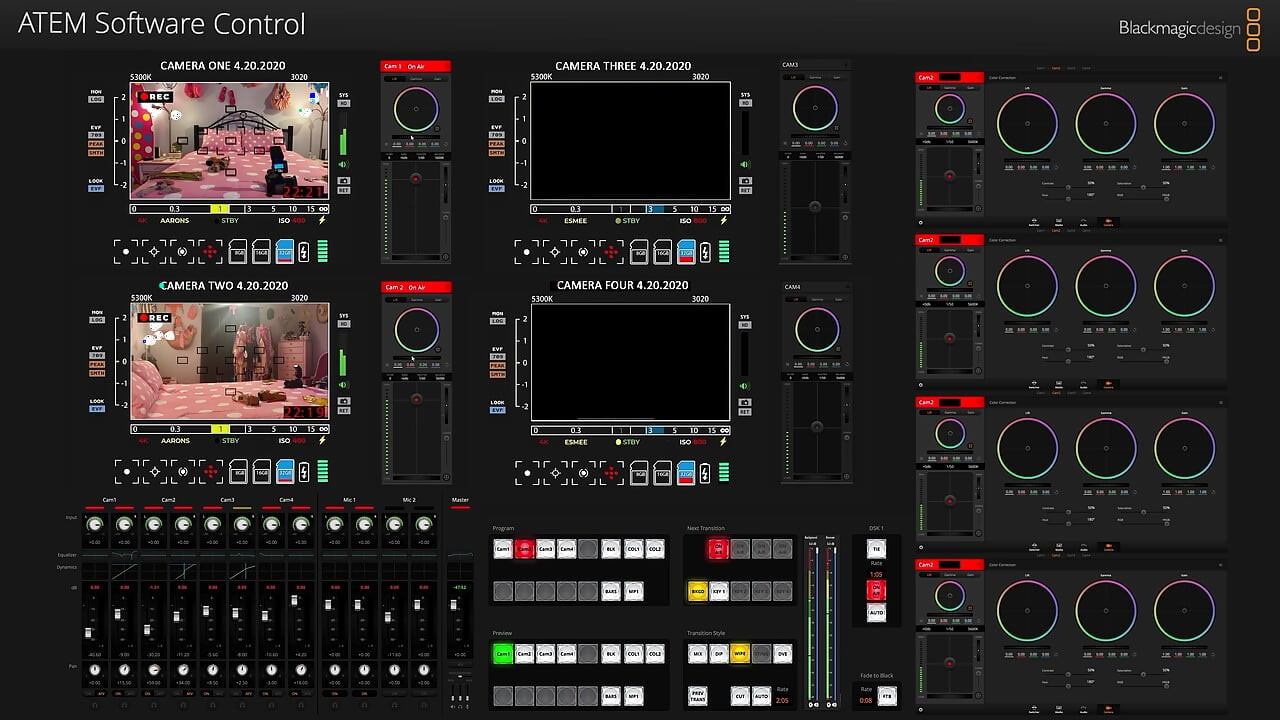This screenshot has width=1280, height=720.
Task: Select the center-weighted focus icon under Camera Four
Action: 583,471
